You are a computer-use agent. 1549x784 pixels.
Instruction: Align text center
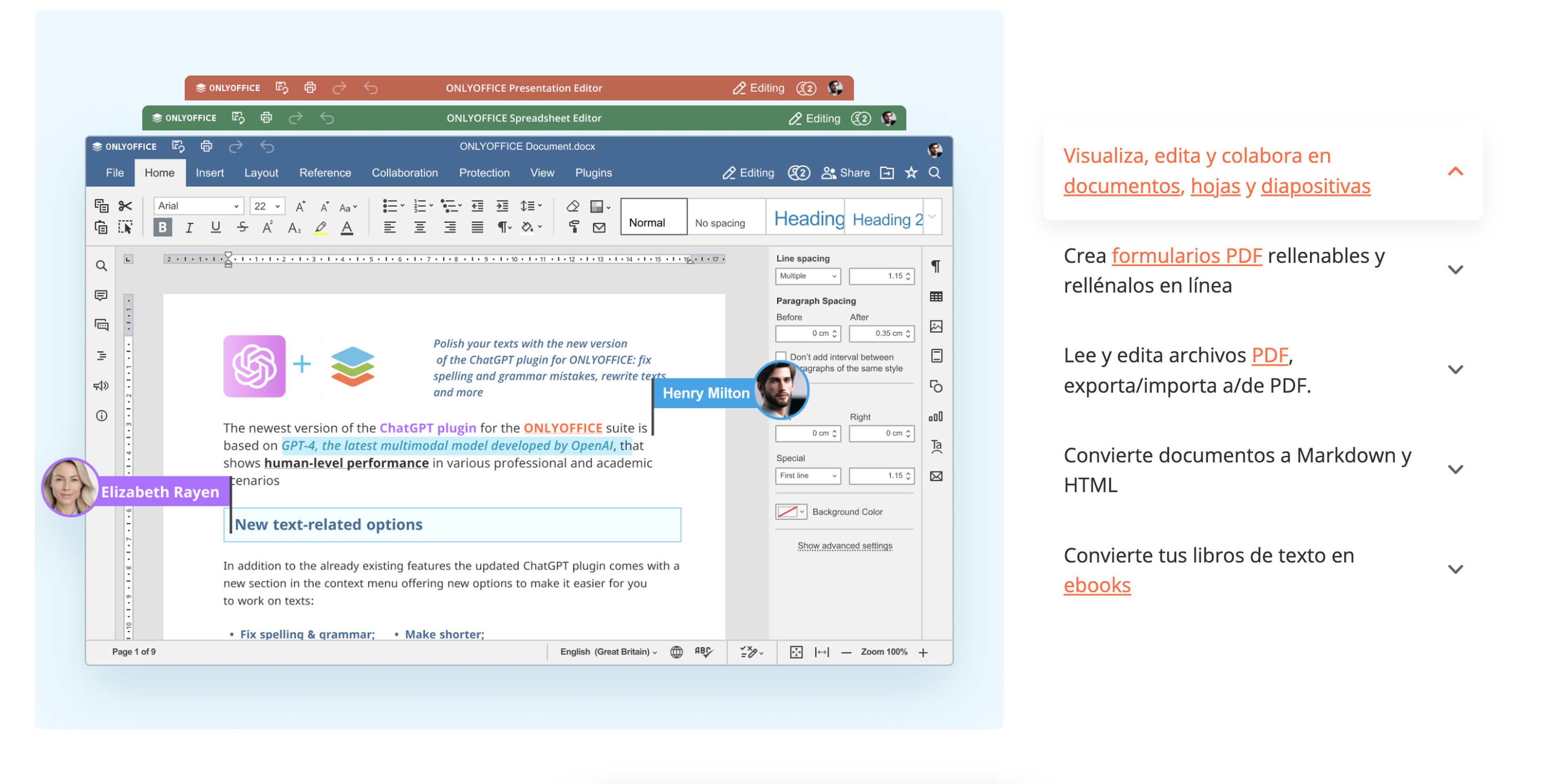click(420, 227)
